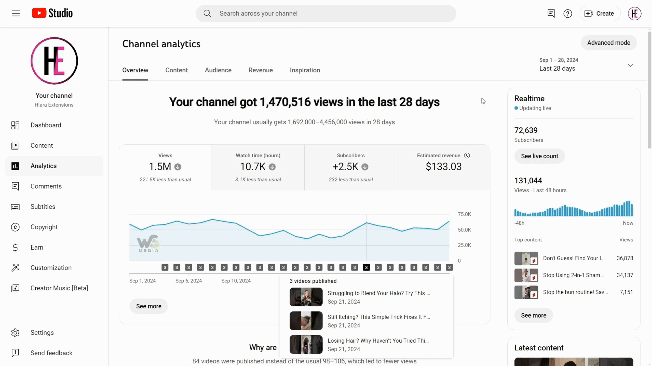
Task: Open Subtitles from the sidebar
Action: 54,207
